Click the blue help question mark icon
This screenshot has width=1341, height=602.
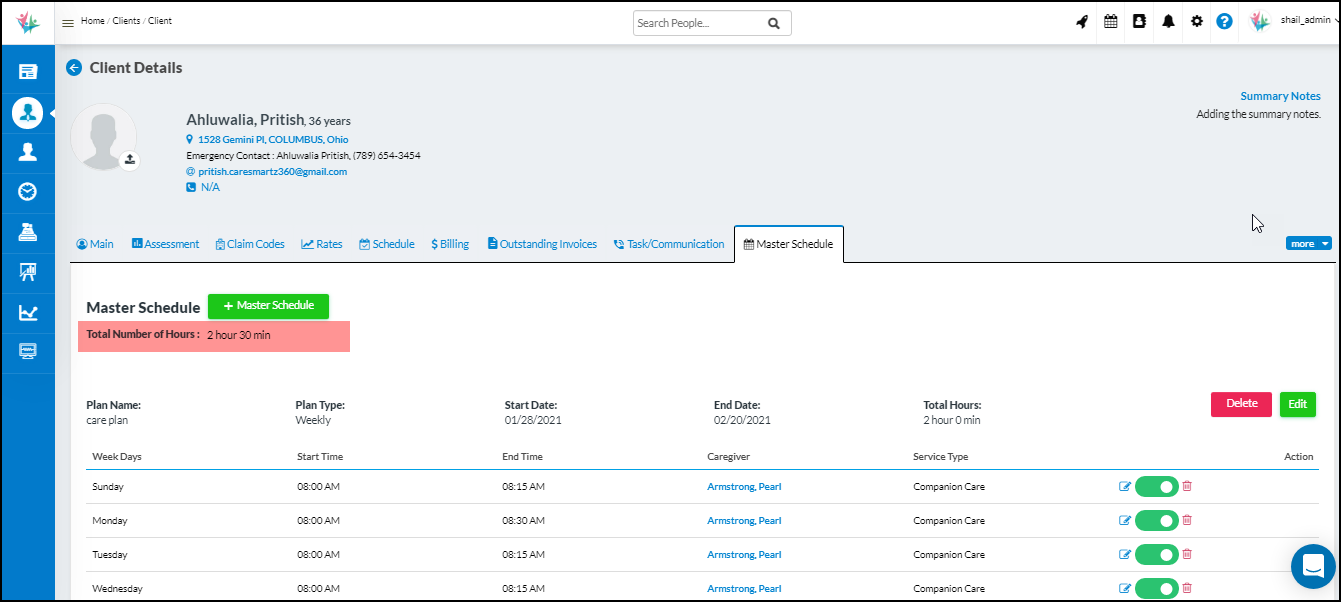click(x=1224, y=22)
